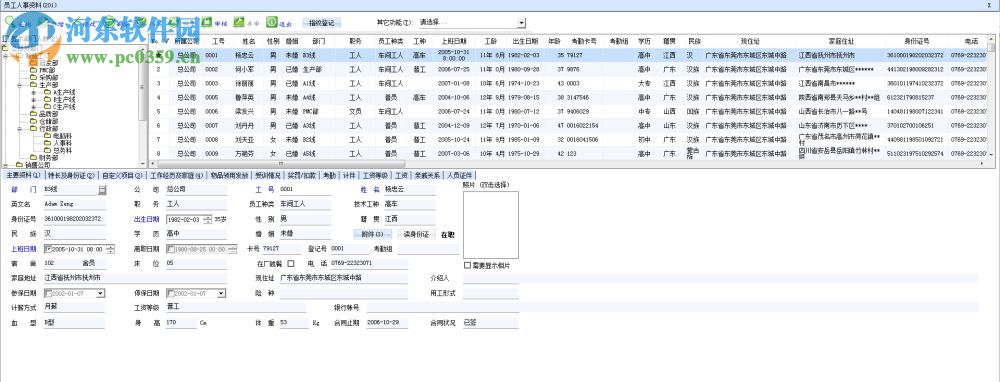Select the 人事科 folder in tree
Viewport: 1000px width, 382px height.
(57, 143)
